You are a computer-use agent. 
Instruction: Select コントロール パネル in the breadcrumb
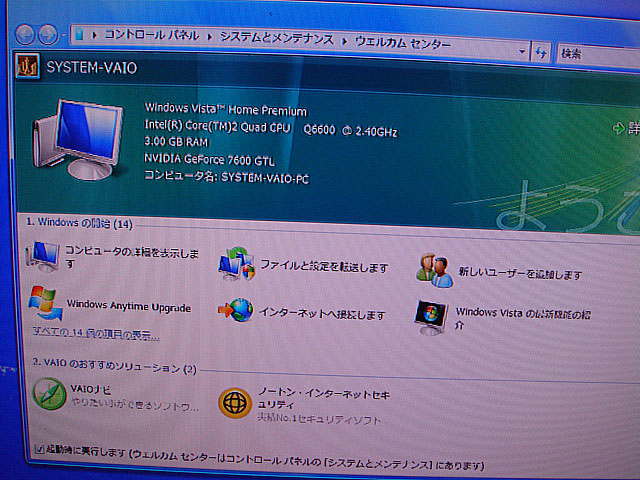[152, 35]
